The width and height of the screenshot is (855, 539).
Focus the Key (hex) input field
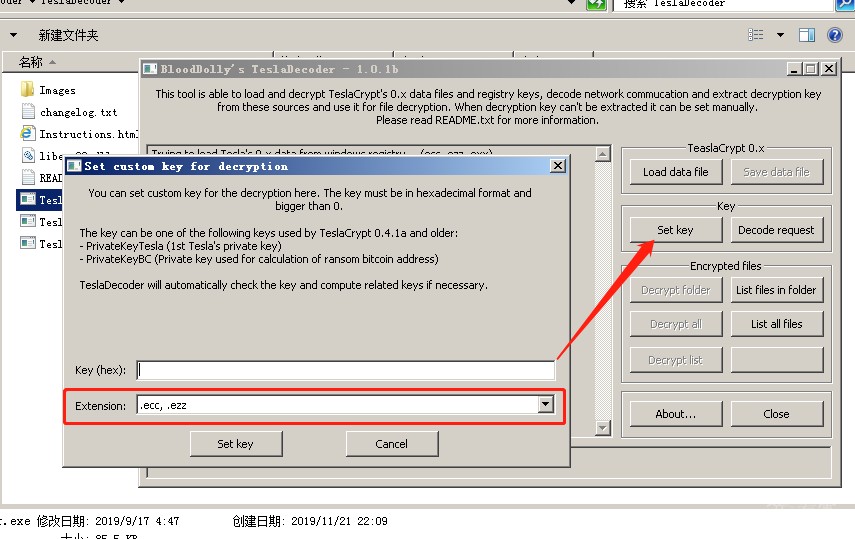346,370
